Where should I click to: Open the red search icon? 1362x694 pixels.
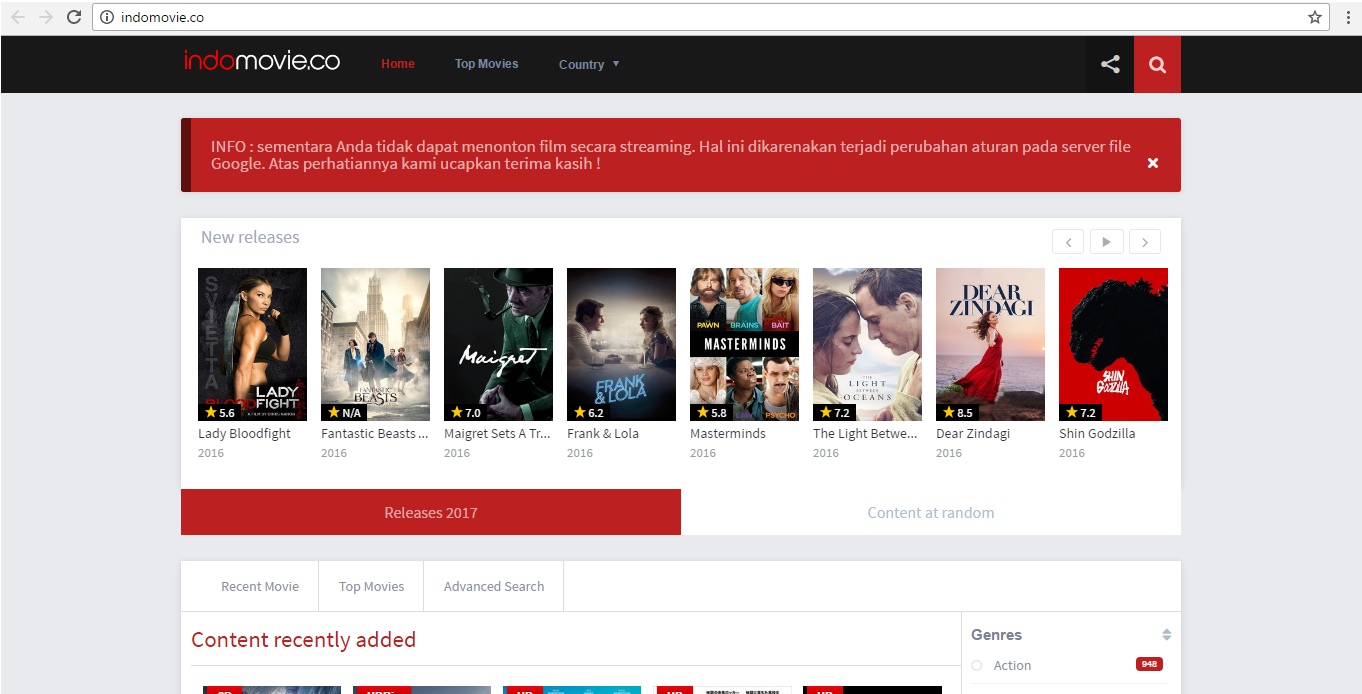tap(1157, 64)
